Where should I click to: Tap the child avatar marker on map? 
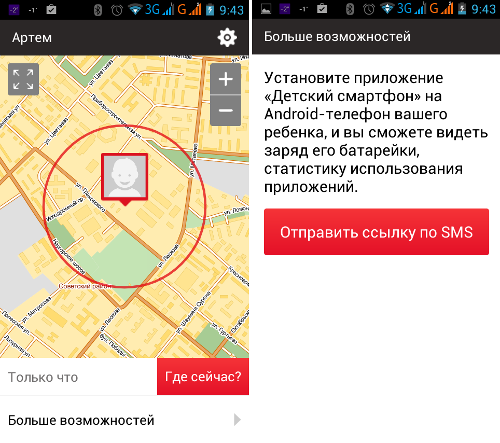[125, 178]
